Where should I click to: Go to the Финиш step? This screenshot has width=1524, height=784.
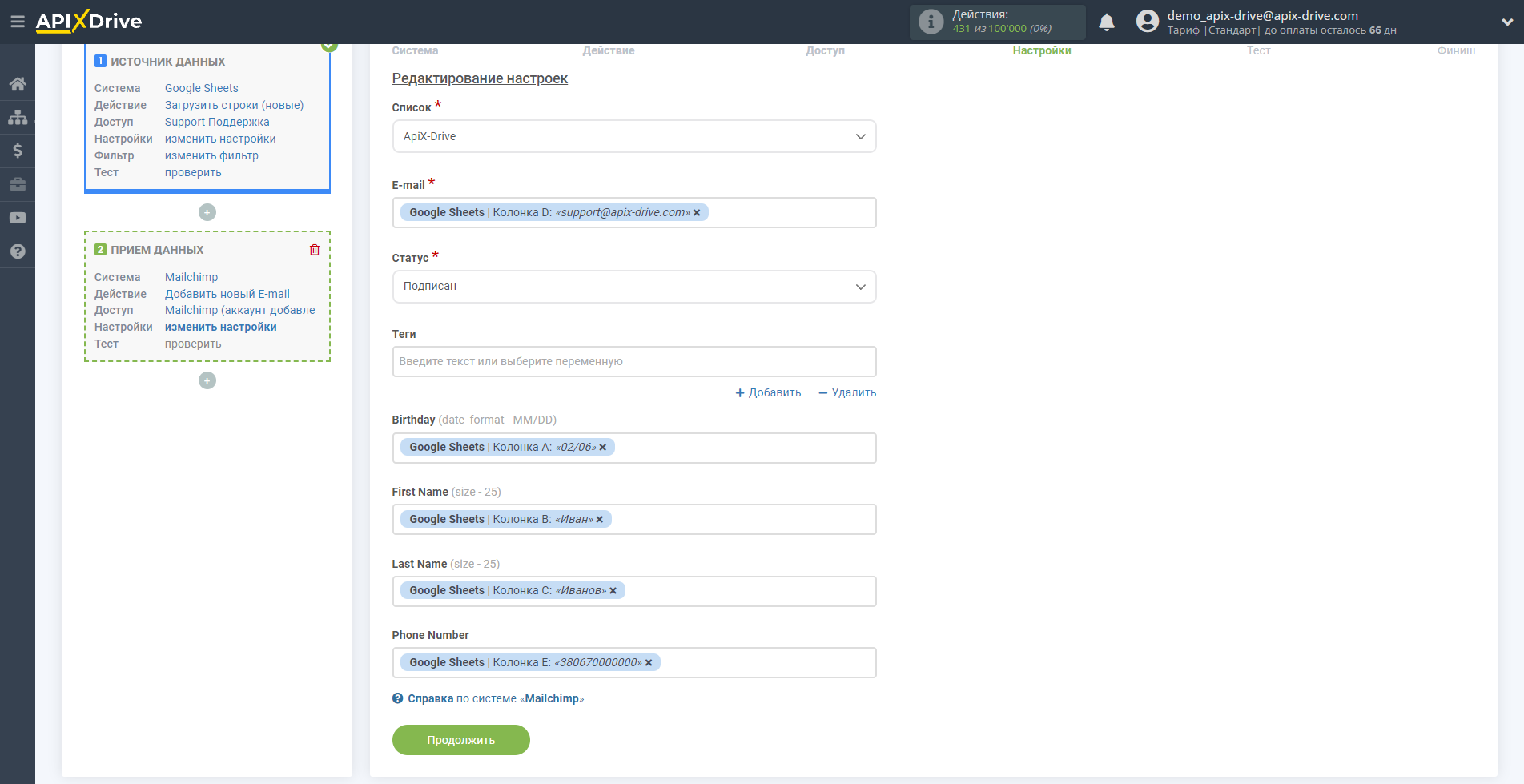point(1456,50)
